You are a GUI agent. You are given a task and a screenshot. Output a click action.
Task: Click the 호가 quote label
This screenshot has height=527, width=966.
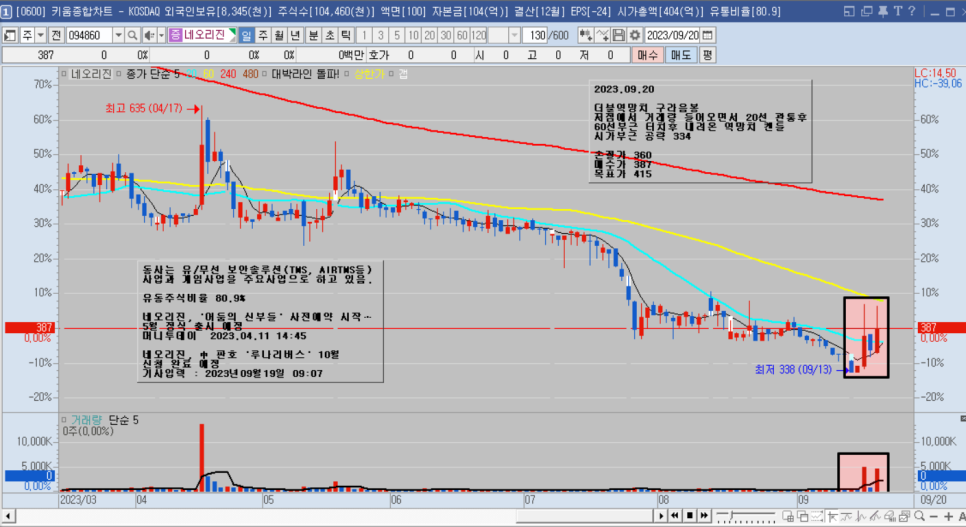coord(378,55)
